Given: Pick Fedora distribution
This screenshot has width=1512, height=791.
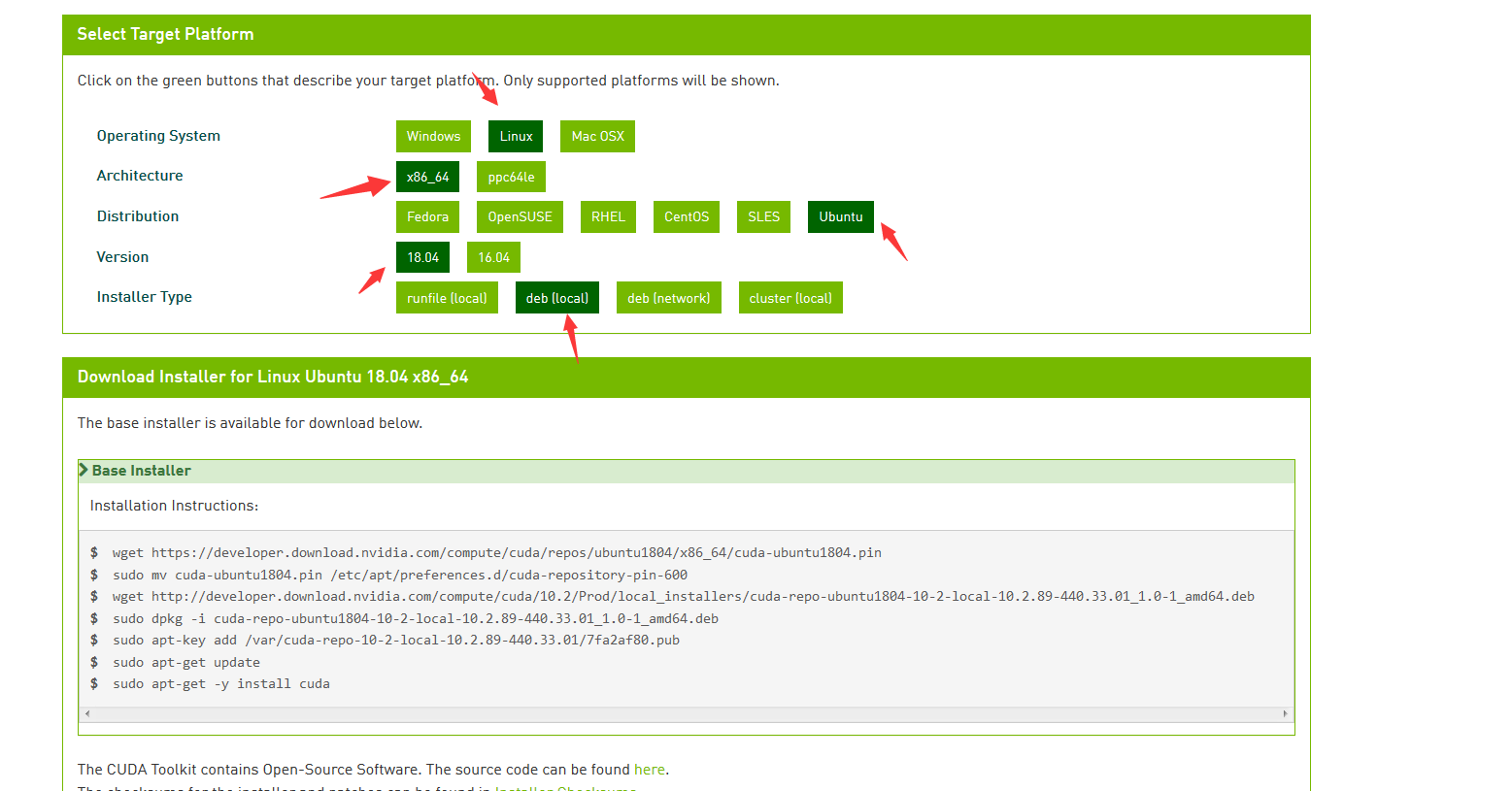Looking at the screenshot, I should pos(427,216).
